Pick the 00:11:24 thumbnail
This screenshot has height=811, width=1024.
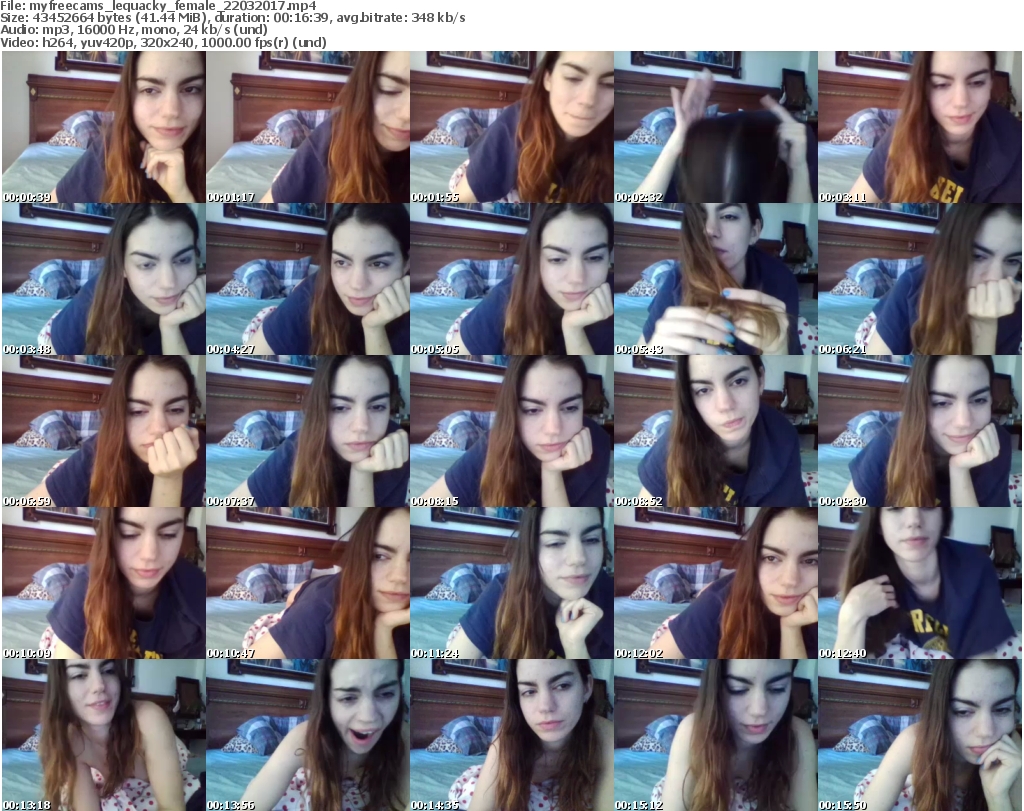click(512, 583)
